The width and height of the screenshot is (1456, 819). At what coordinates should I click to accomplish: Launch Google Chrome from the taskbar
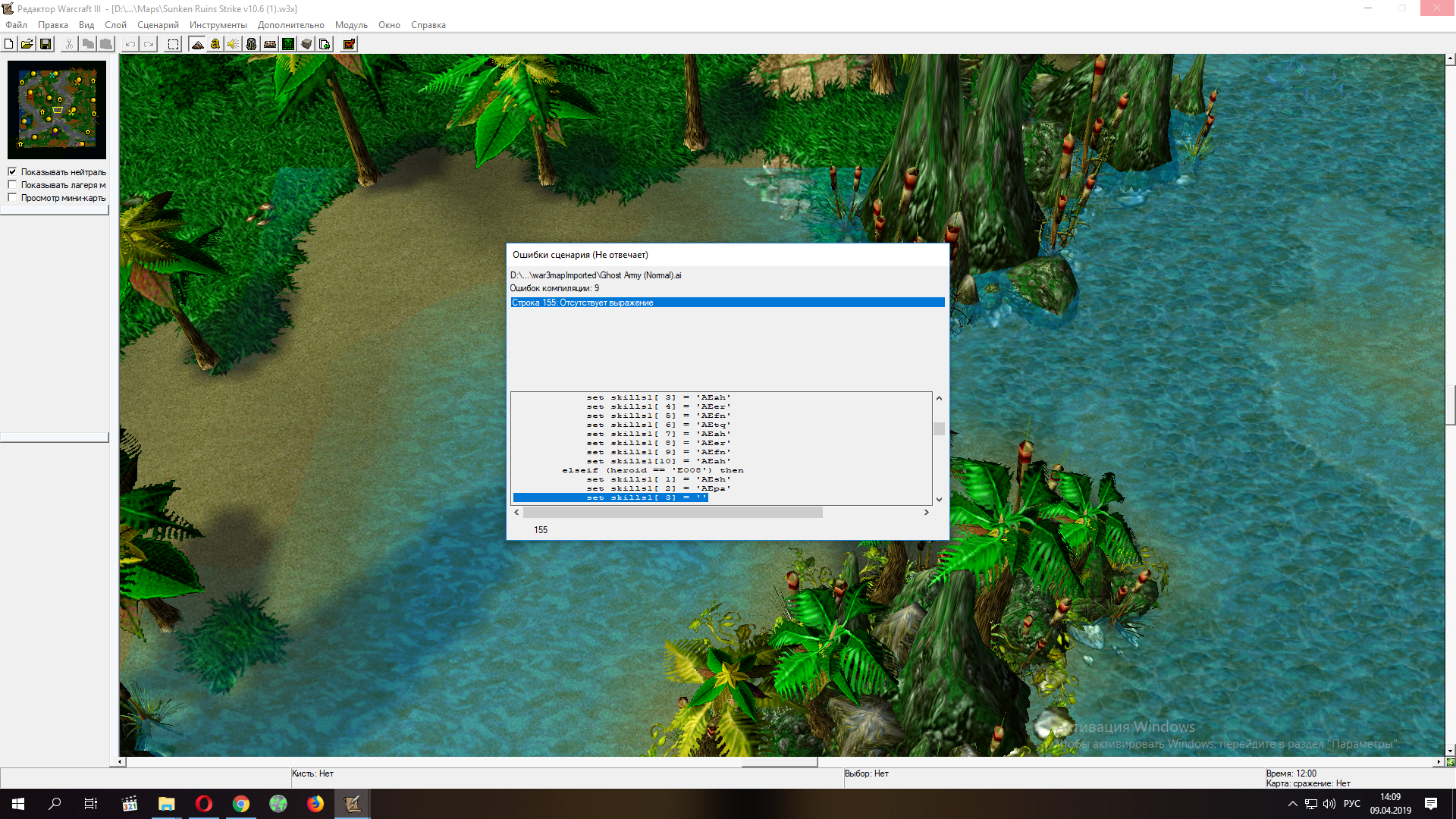click(x=241, y=804)
